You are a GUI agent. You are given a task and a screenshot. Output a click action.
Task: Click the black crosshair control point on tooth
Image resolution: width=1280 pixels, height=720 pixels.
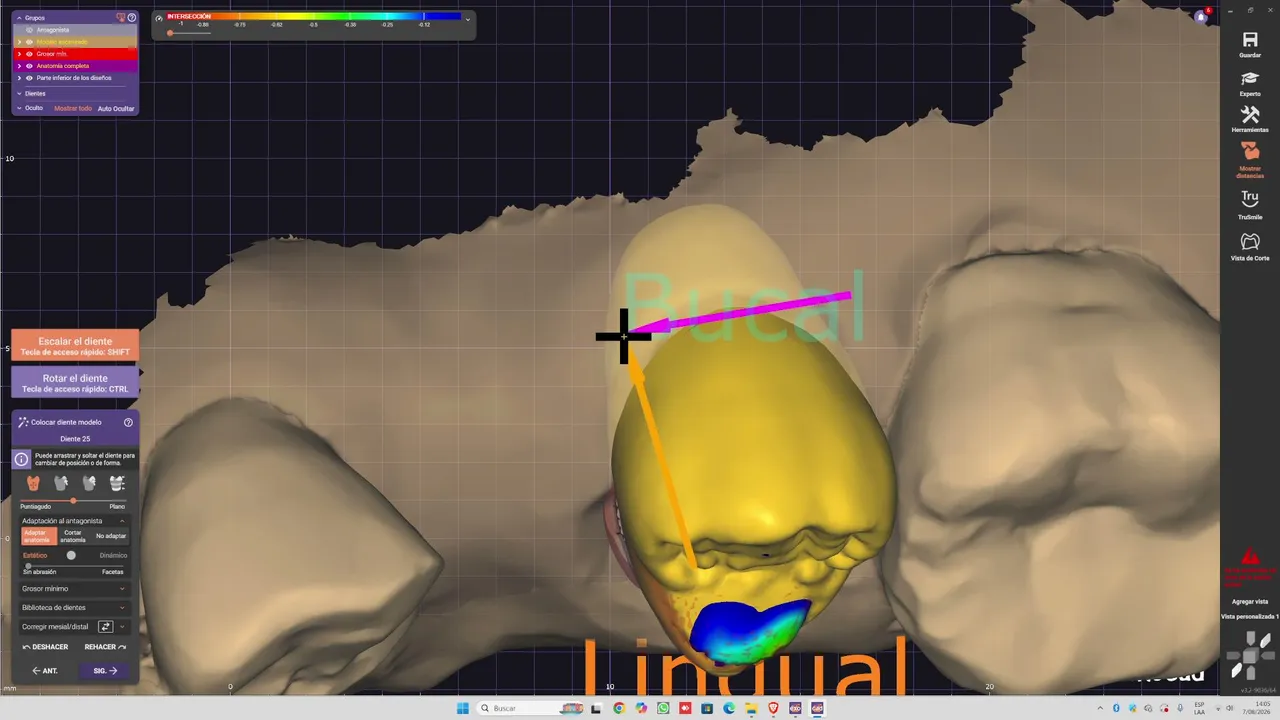[623, 336]
